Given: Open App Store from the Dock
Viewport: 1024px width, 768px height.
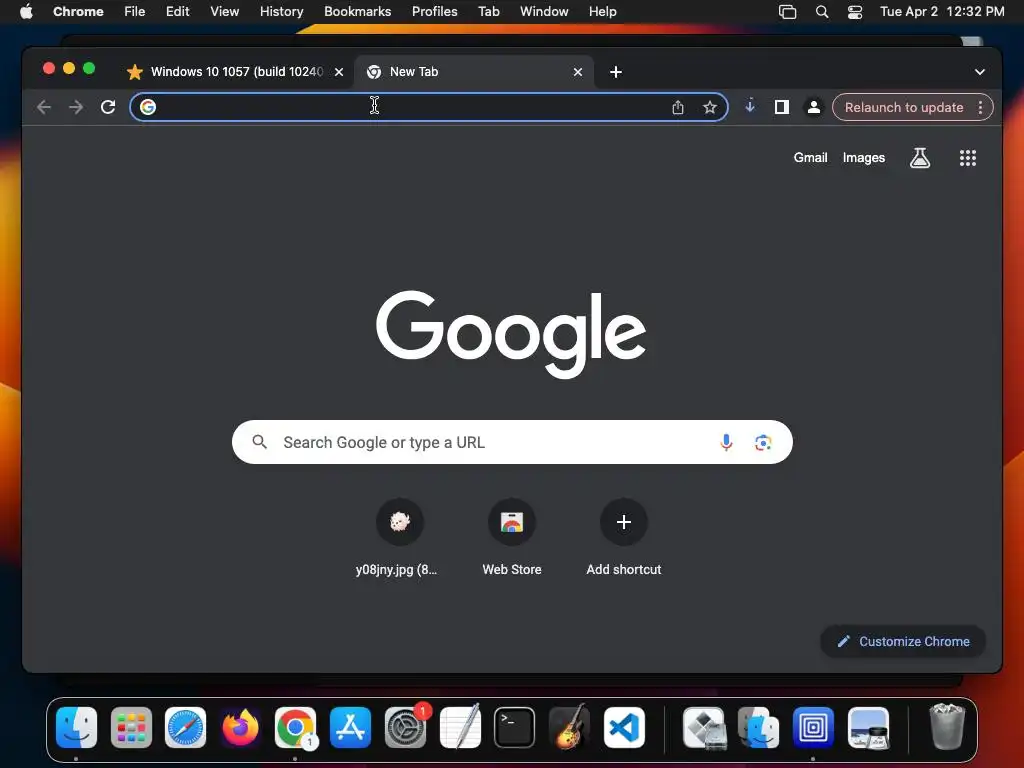Looking at the screenshot, I should click(x=350, y=728).
